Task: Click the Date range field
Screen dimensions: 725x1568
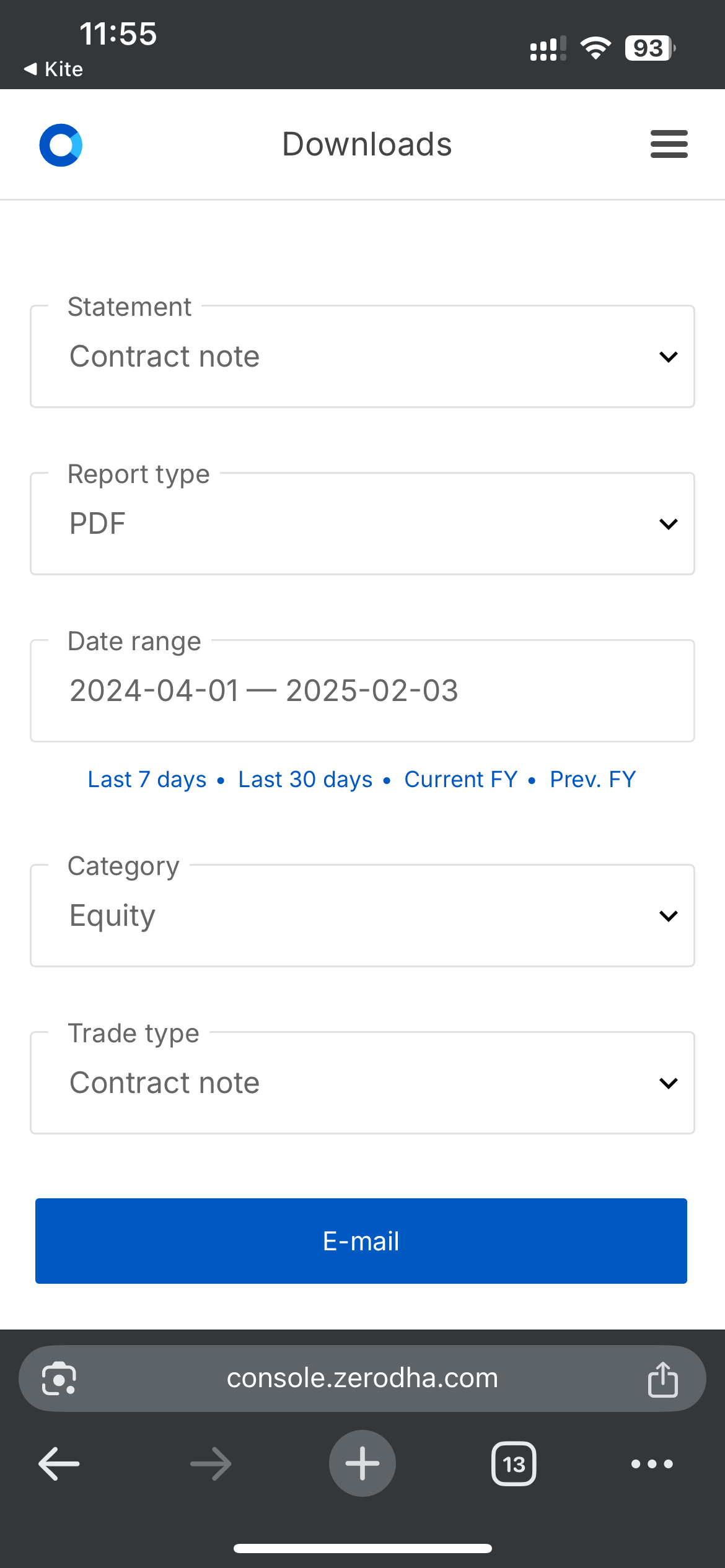Action: point(362,690)
